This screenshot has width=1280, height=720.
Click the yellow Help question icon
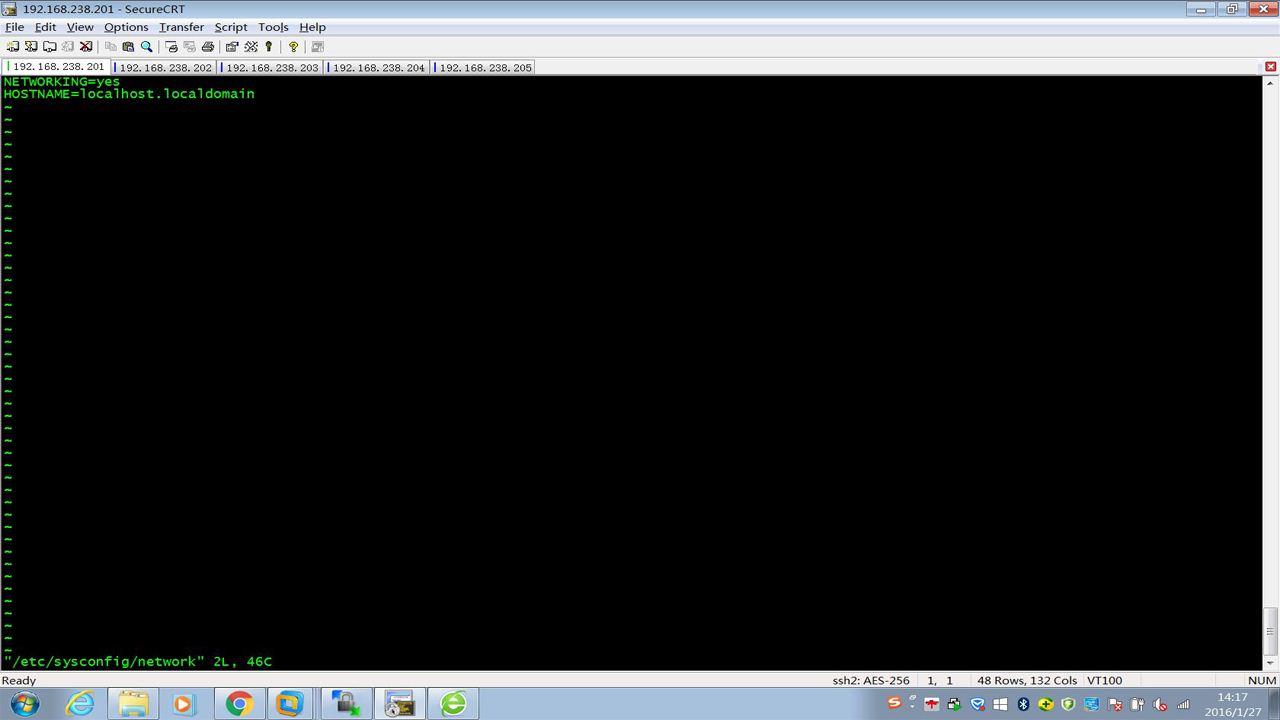click(x=293, y=47)
